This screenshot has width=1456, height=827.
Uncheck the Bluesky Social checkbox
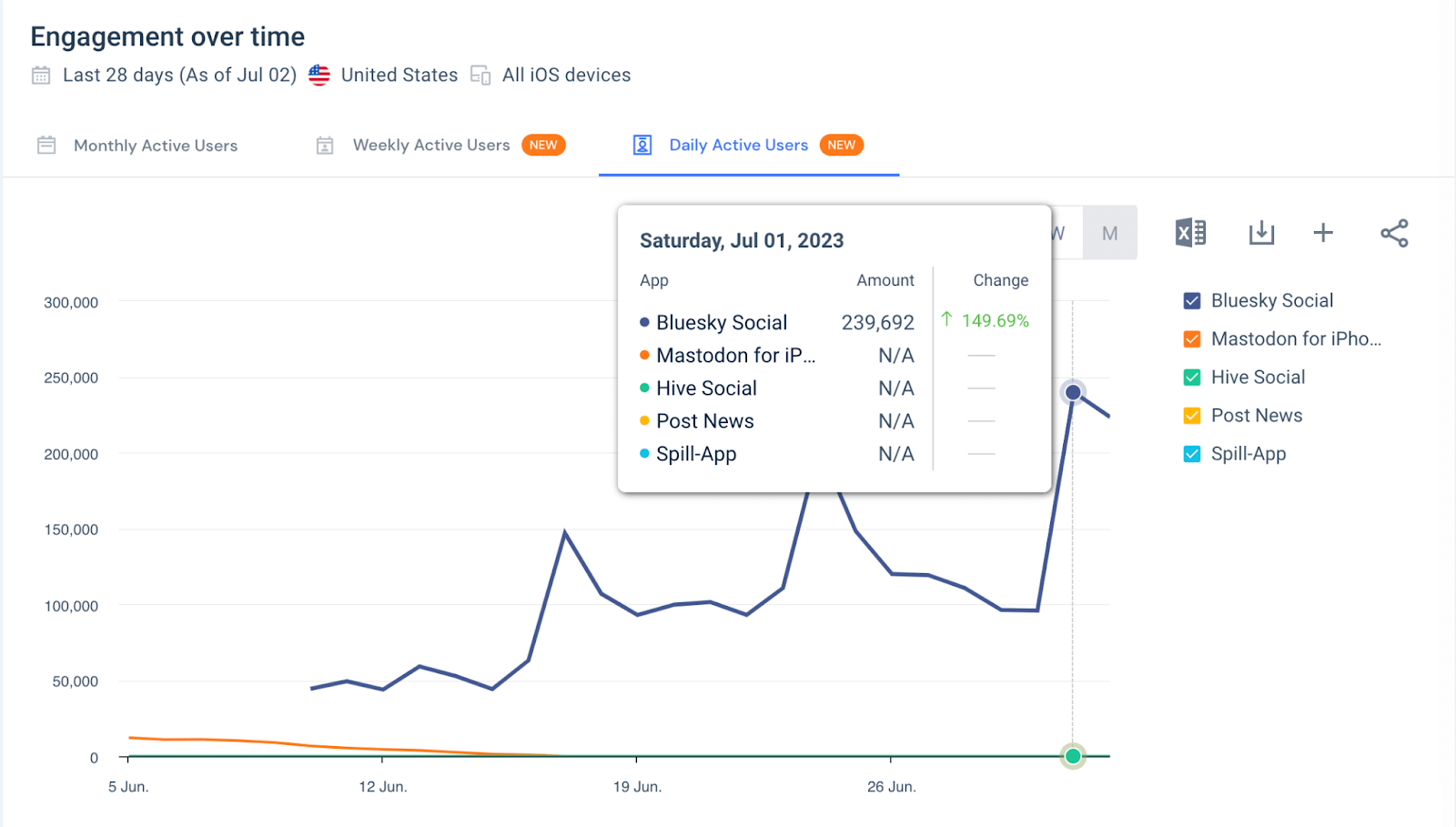click(1191, 300)
